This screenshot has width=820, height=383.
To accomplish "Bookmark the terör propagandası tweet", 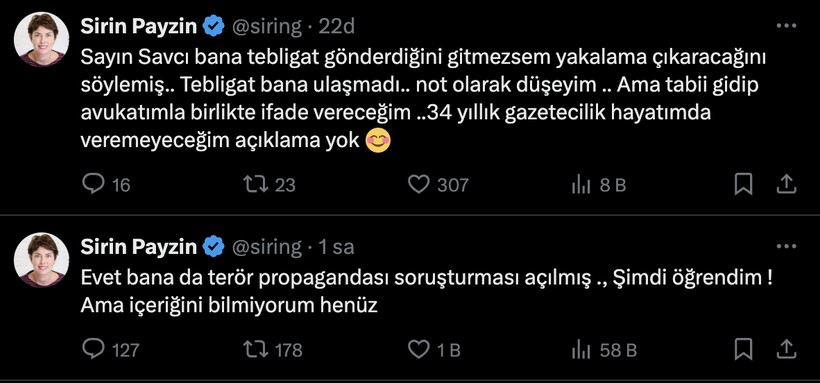I will [x=743, y=349].
